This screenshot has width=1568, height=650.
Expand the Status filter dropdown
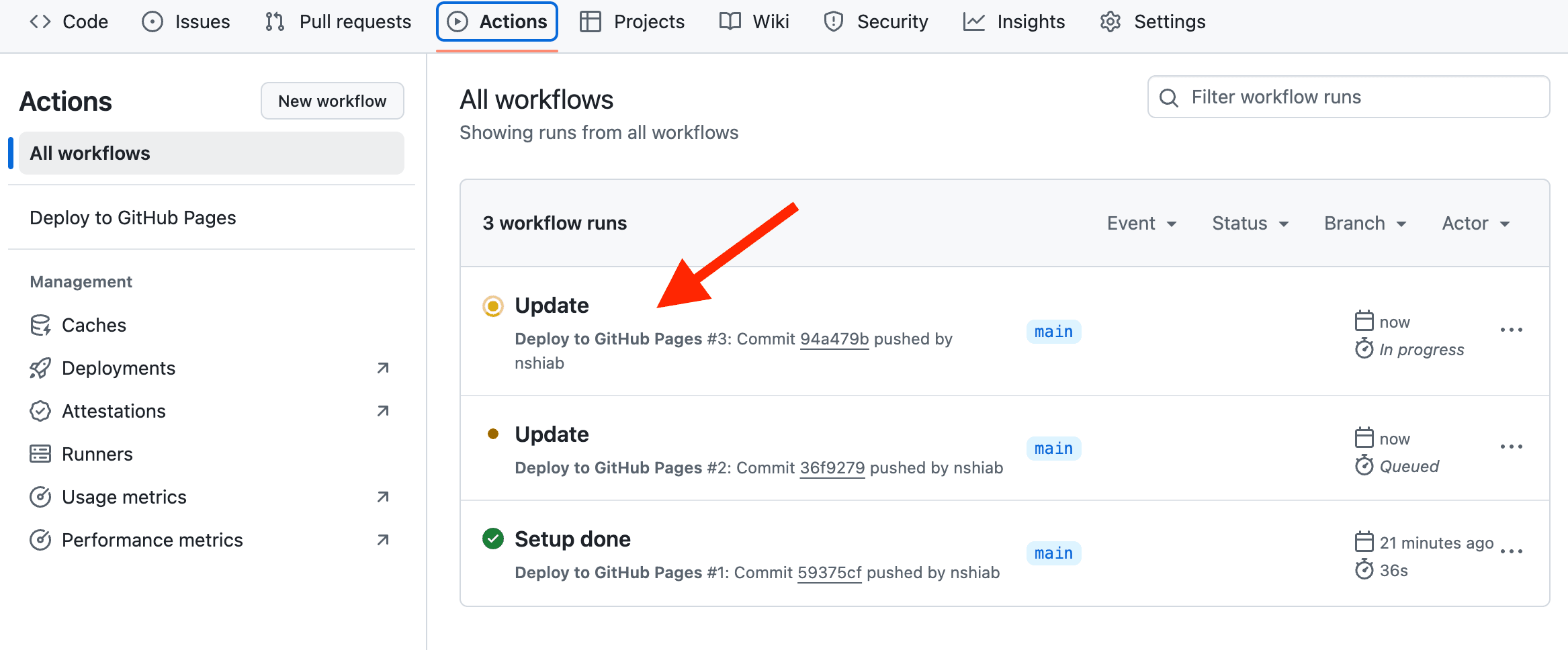(x=1251, y=223)
